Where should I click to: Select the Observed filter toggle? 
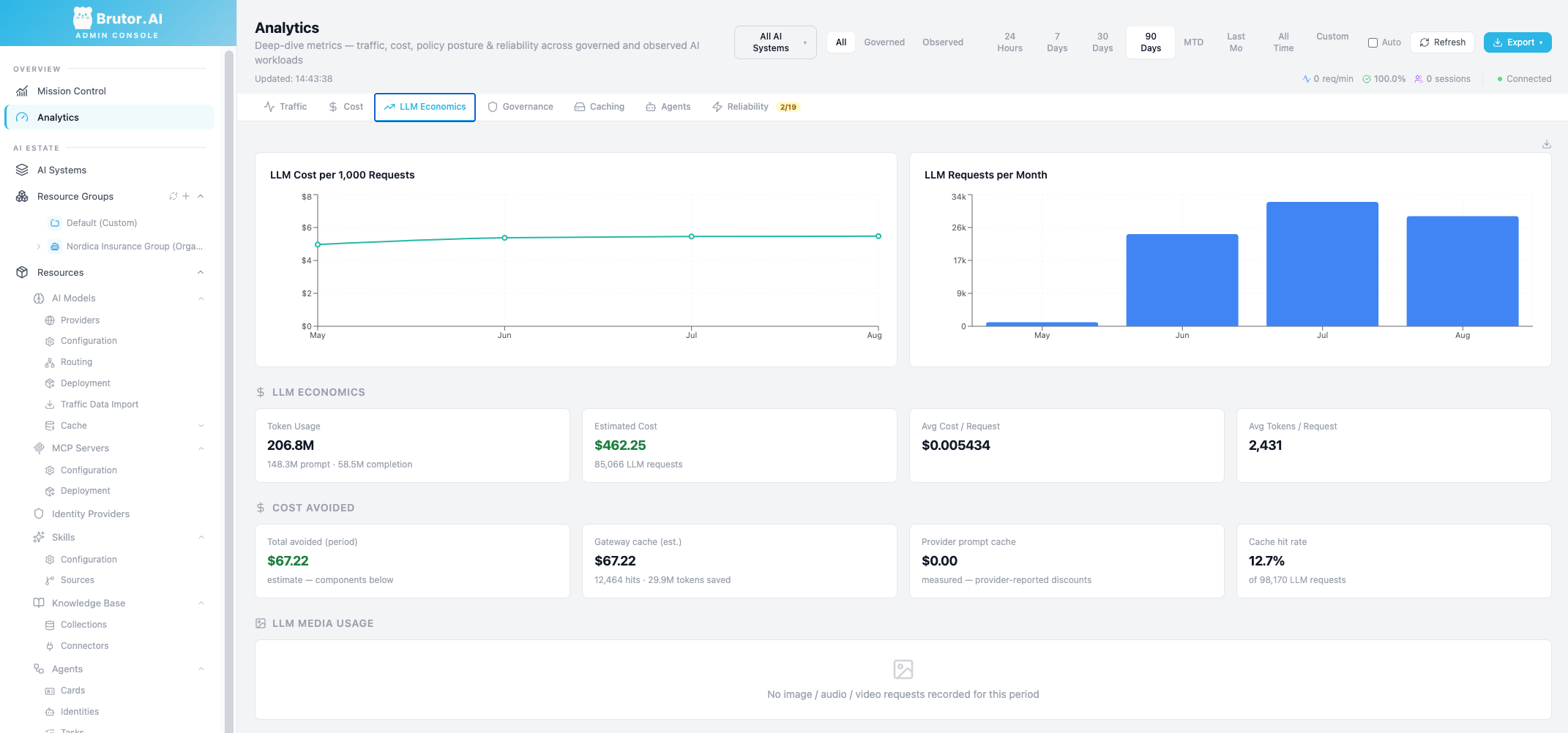click(x=943, y=42)
